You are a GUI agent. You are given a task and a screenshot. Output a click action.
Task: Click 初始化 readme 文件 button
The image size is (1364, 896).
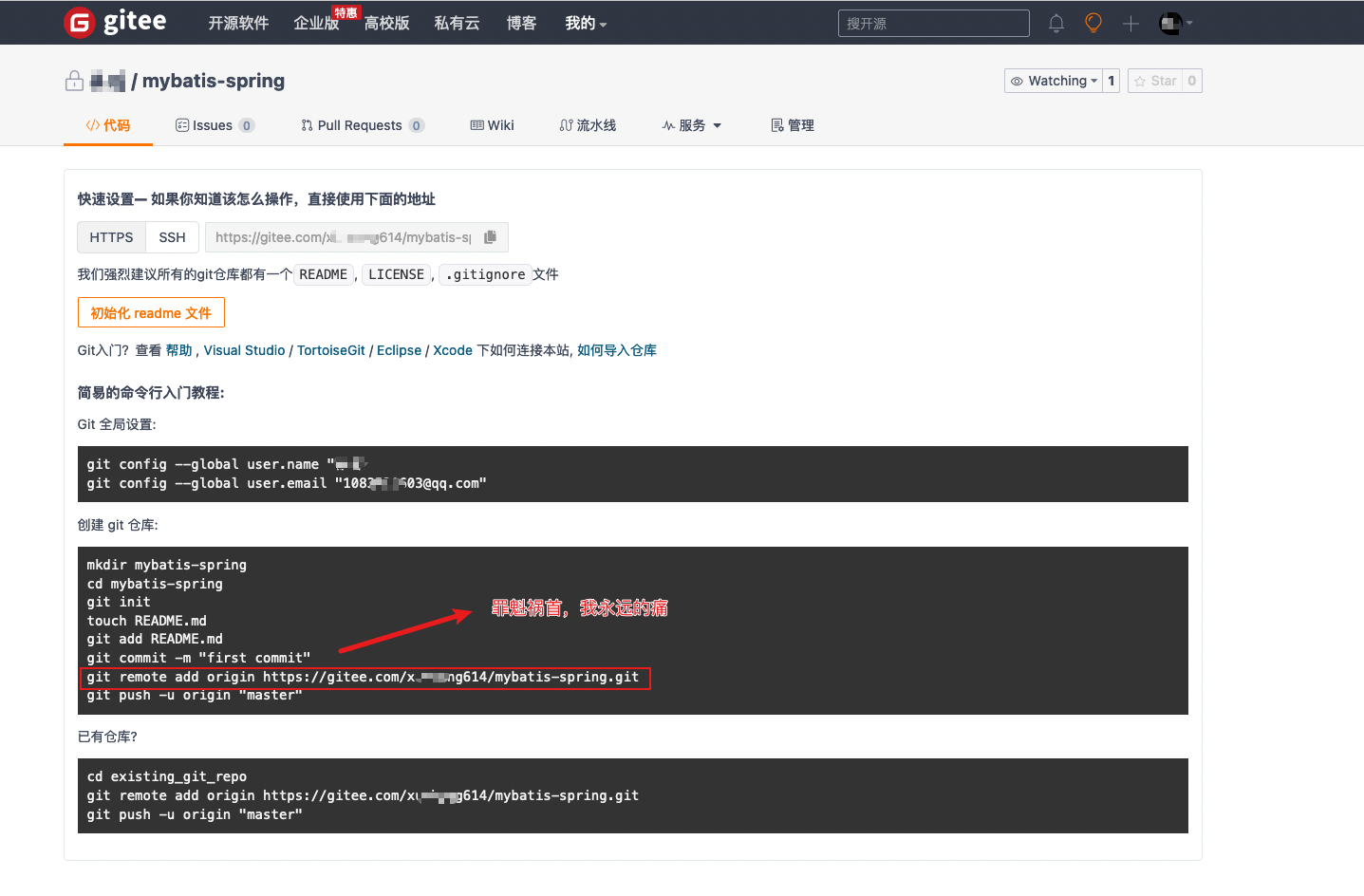[151, 312]
